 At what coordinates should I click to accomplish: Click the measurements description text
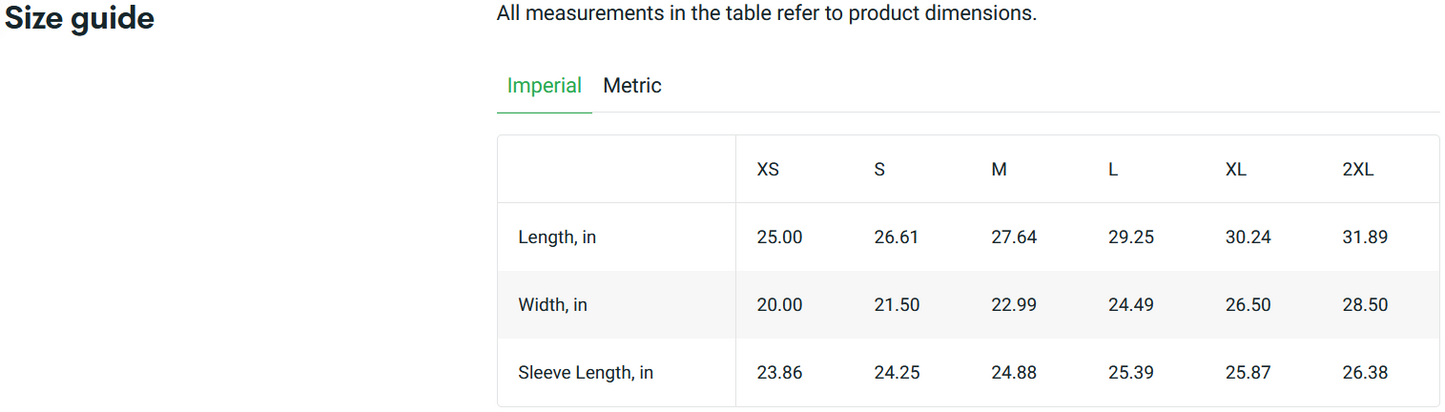coord(767,15)
